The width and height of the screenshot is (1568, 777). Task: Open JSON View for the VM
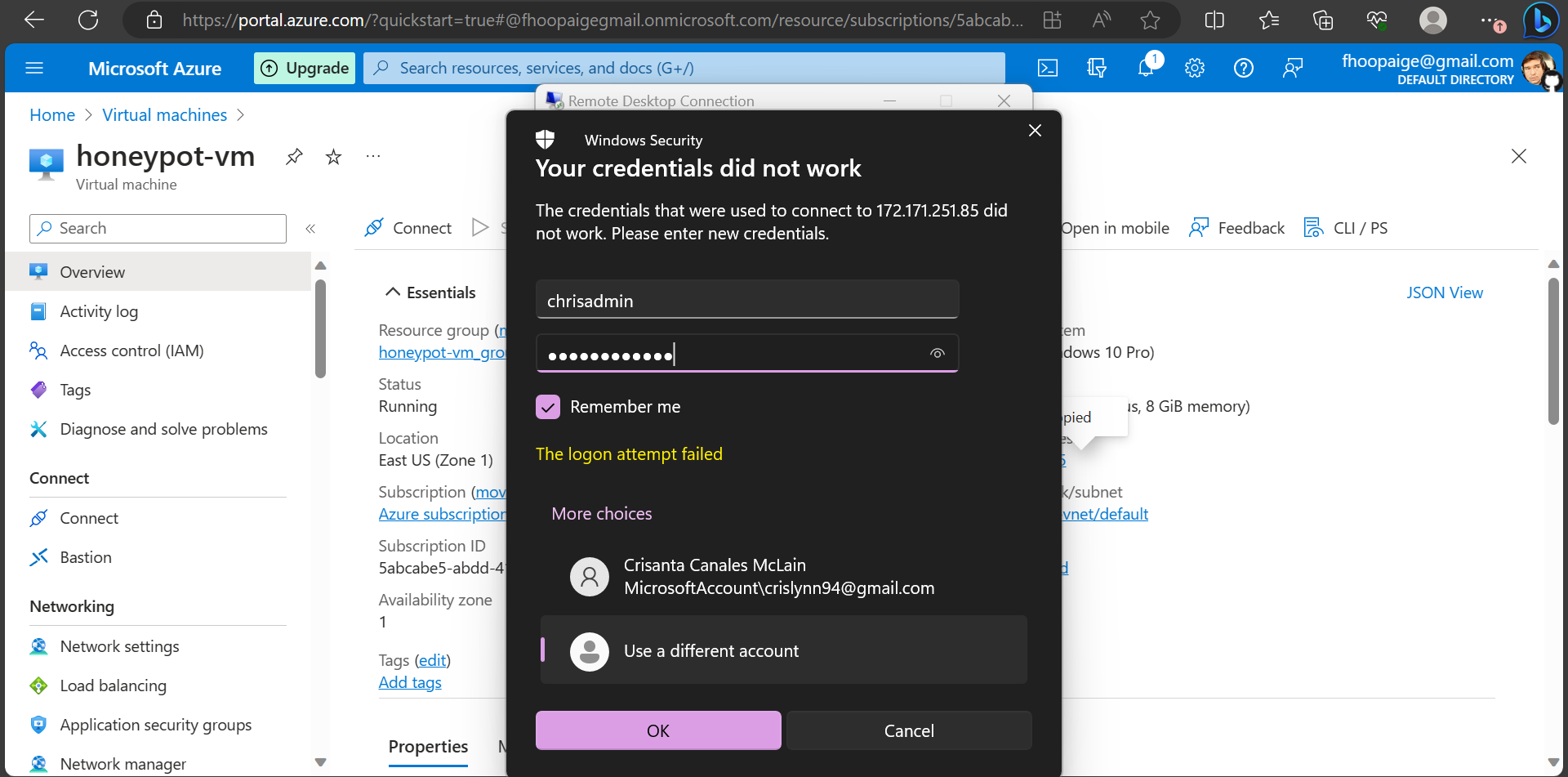pyautogui.click(x=1445, y=292)
